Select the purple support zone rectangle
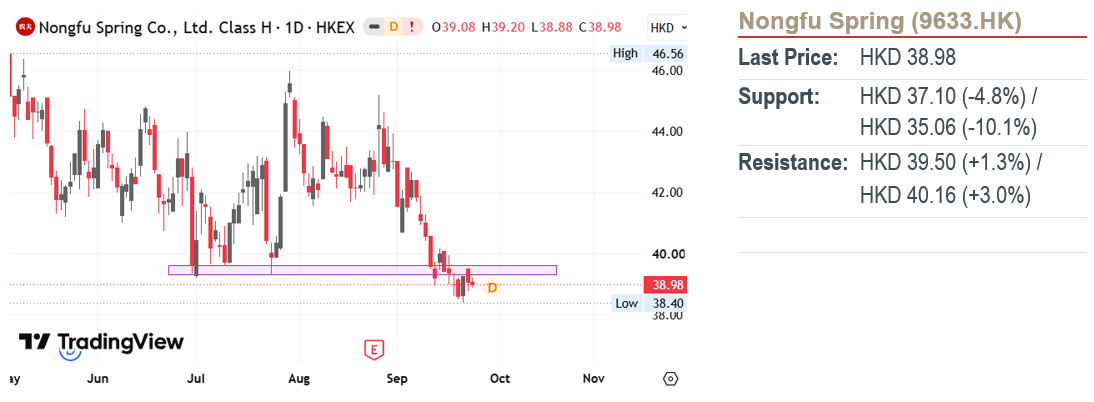Screen dimensions: 1094x402 (363, 269)
